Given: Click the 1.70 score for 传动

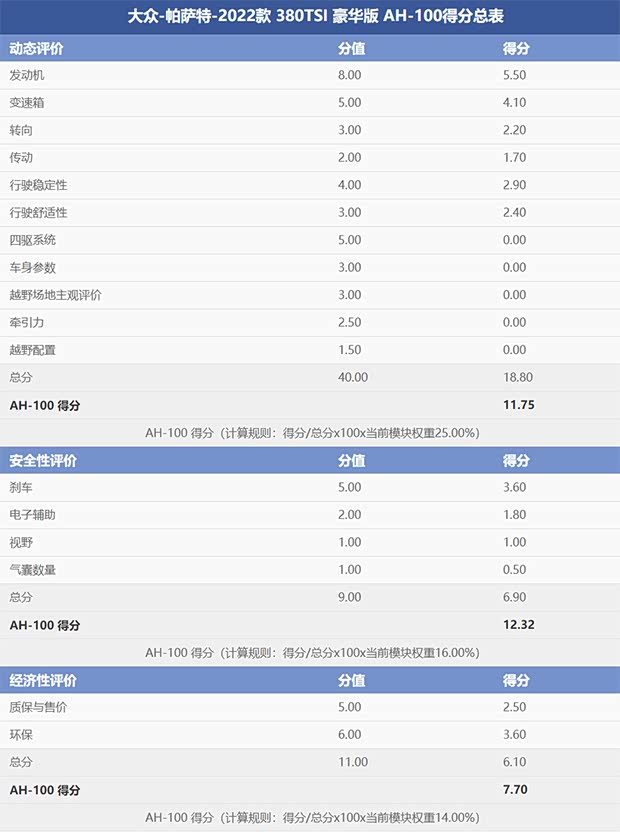Looking at the screenshot, I should pyautogui.click(x=514, y=158).
